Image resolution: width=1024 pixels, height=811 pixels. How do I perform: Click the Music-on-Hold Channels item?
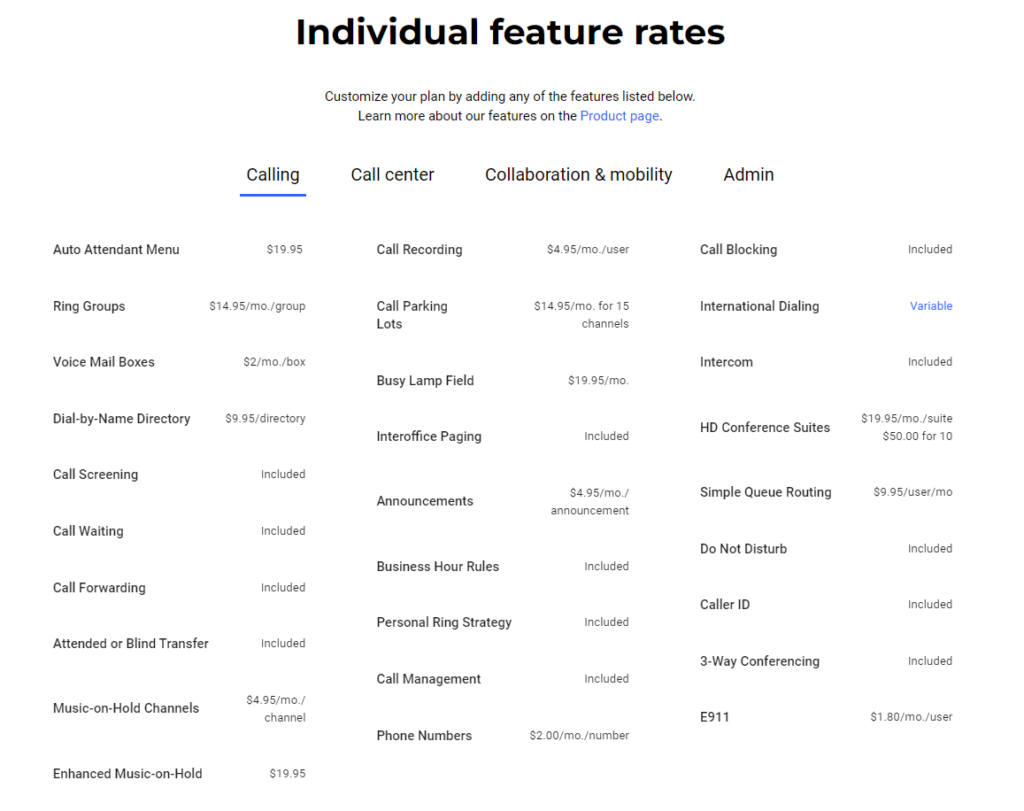126,708
